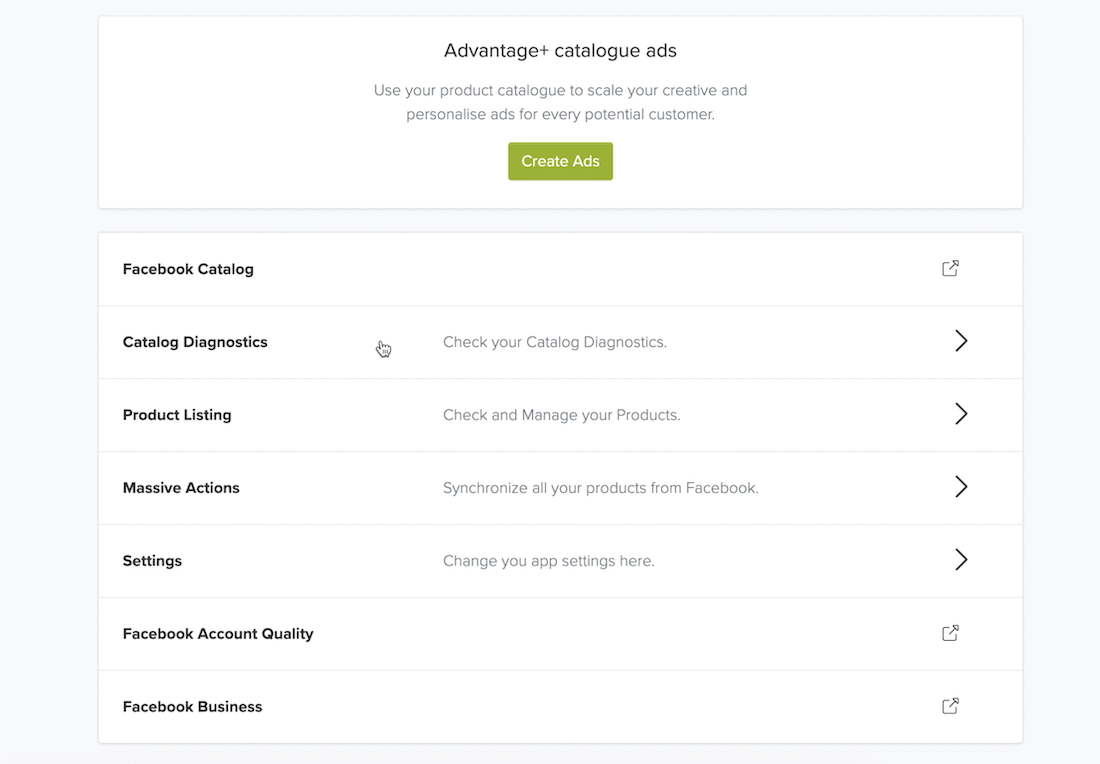Expand Catalog Diagnostics with chevron arrow
Screen dimensions: 1100x764
960,341
